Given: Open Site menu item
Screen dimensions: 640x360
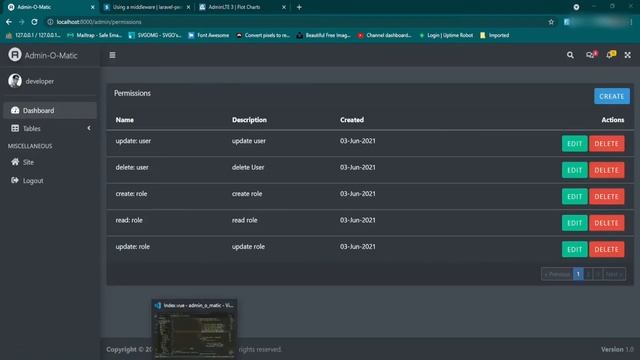Looking at the screenshot, I should tap(50, 162).
